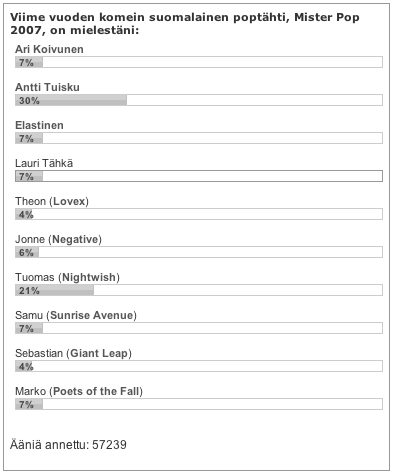Click the Marko (Poets of the Fall) label
The width and height of the screenshot is (394, 475).
click(x=79, y=392)
